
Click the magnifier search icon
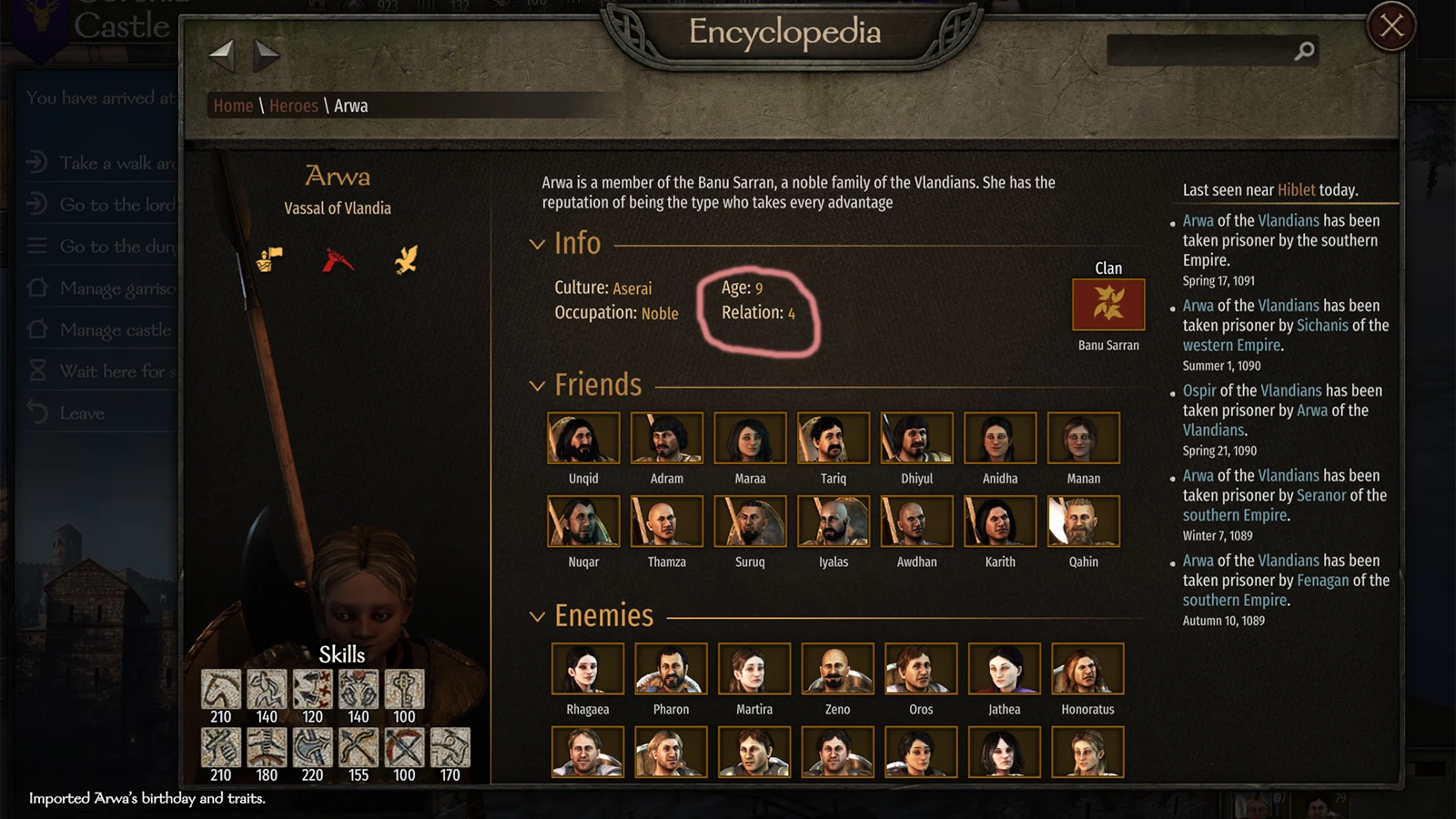coord(1304,51)
